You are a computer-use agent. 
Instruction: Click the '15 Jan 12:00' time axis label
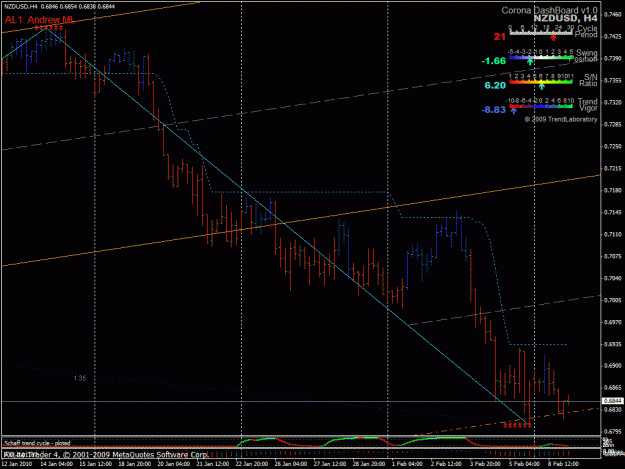pyautogui.click(x=96, y=464)
